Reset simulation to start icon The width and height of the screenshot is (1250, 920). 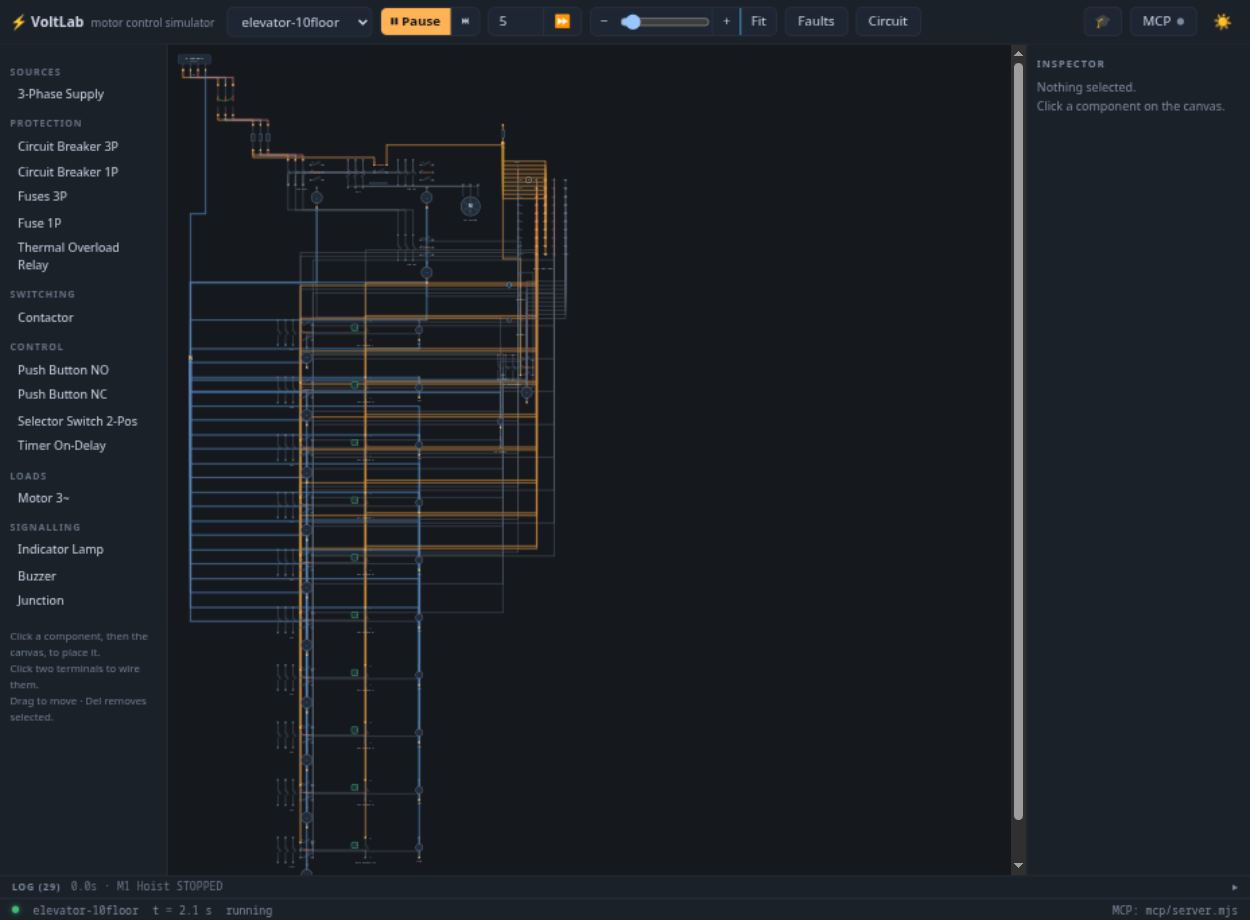coord(465,22)
